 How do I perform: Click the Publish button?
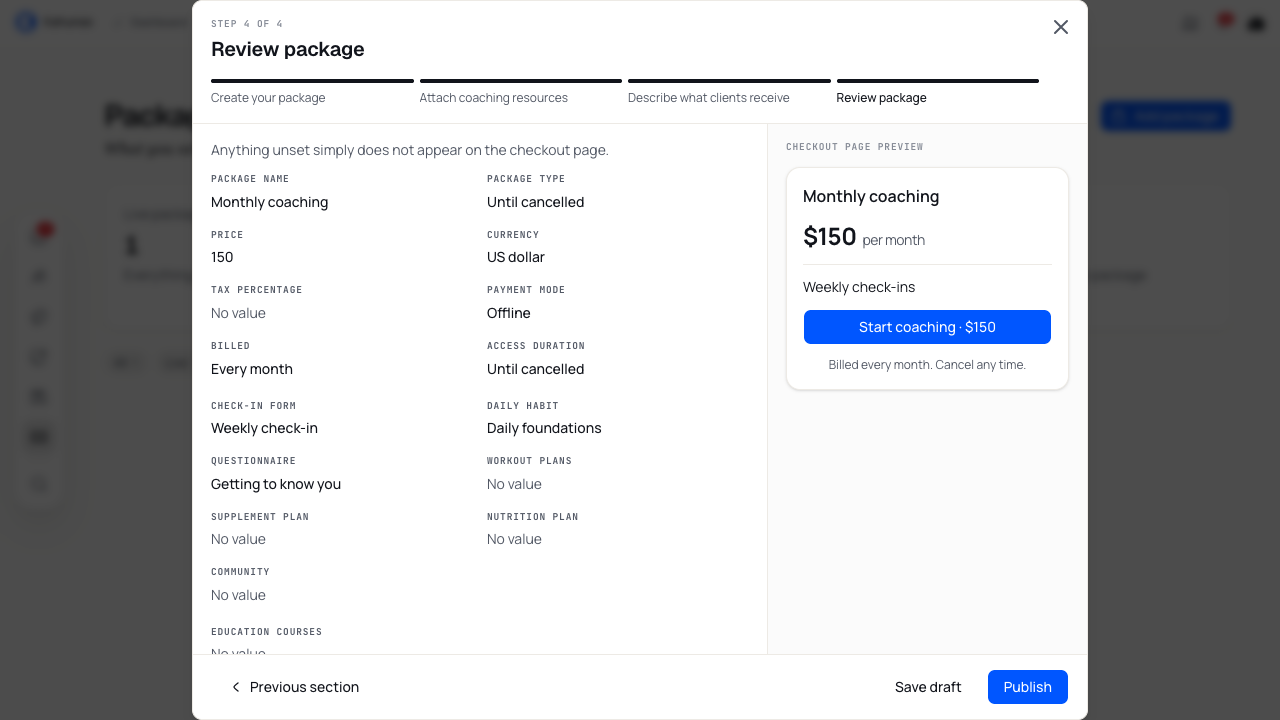1027,687
